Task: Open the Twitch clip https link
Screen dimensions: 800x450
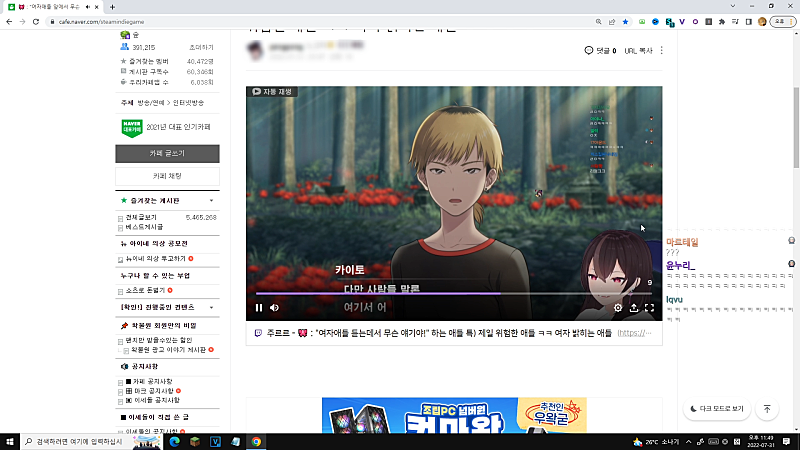Action: pyautogui.click(x=634, y=333)
